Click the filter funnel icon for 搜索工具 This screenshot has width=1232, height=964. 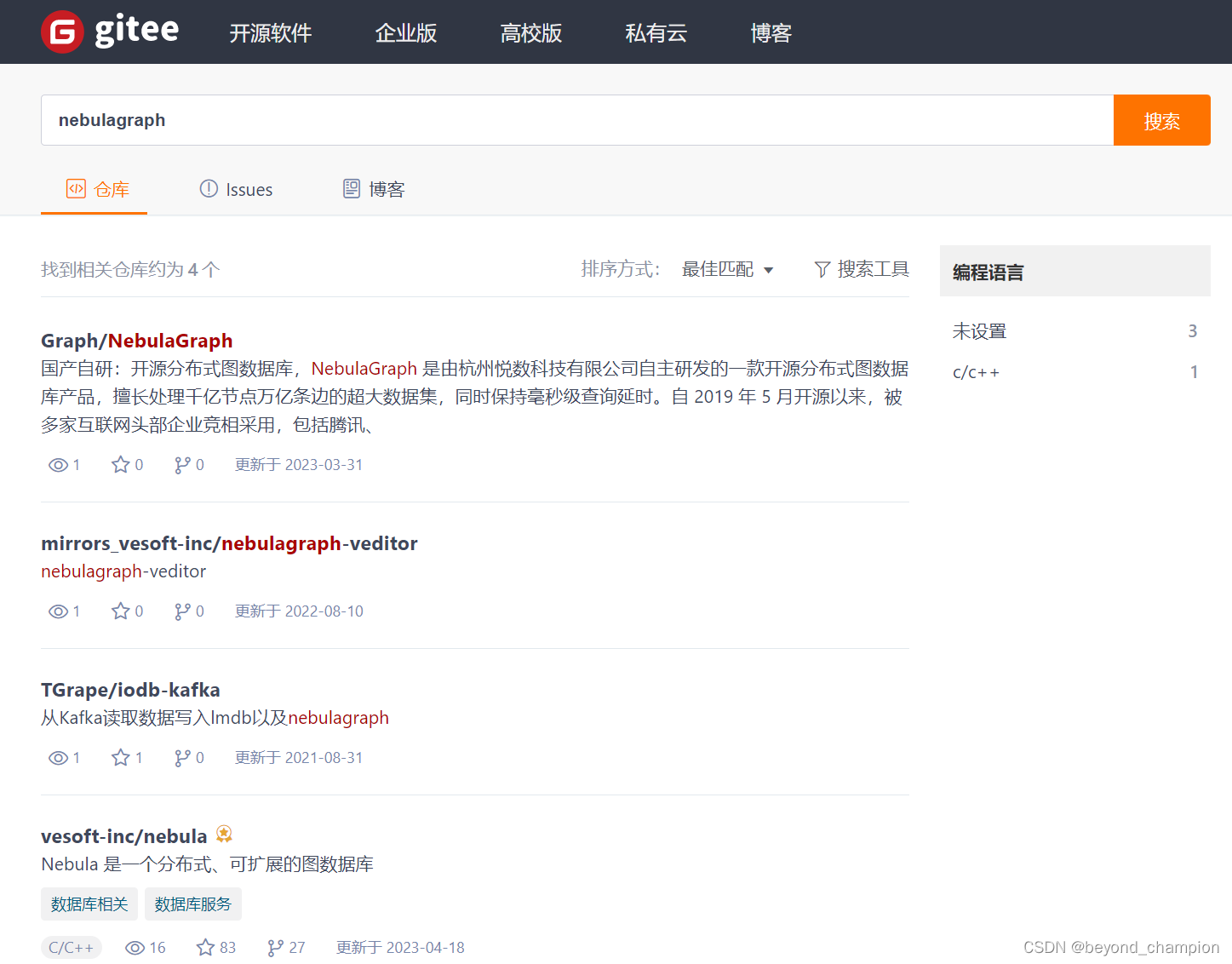[x=822, y=269]
